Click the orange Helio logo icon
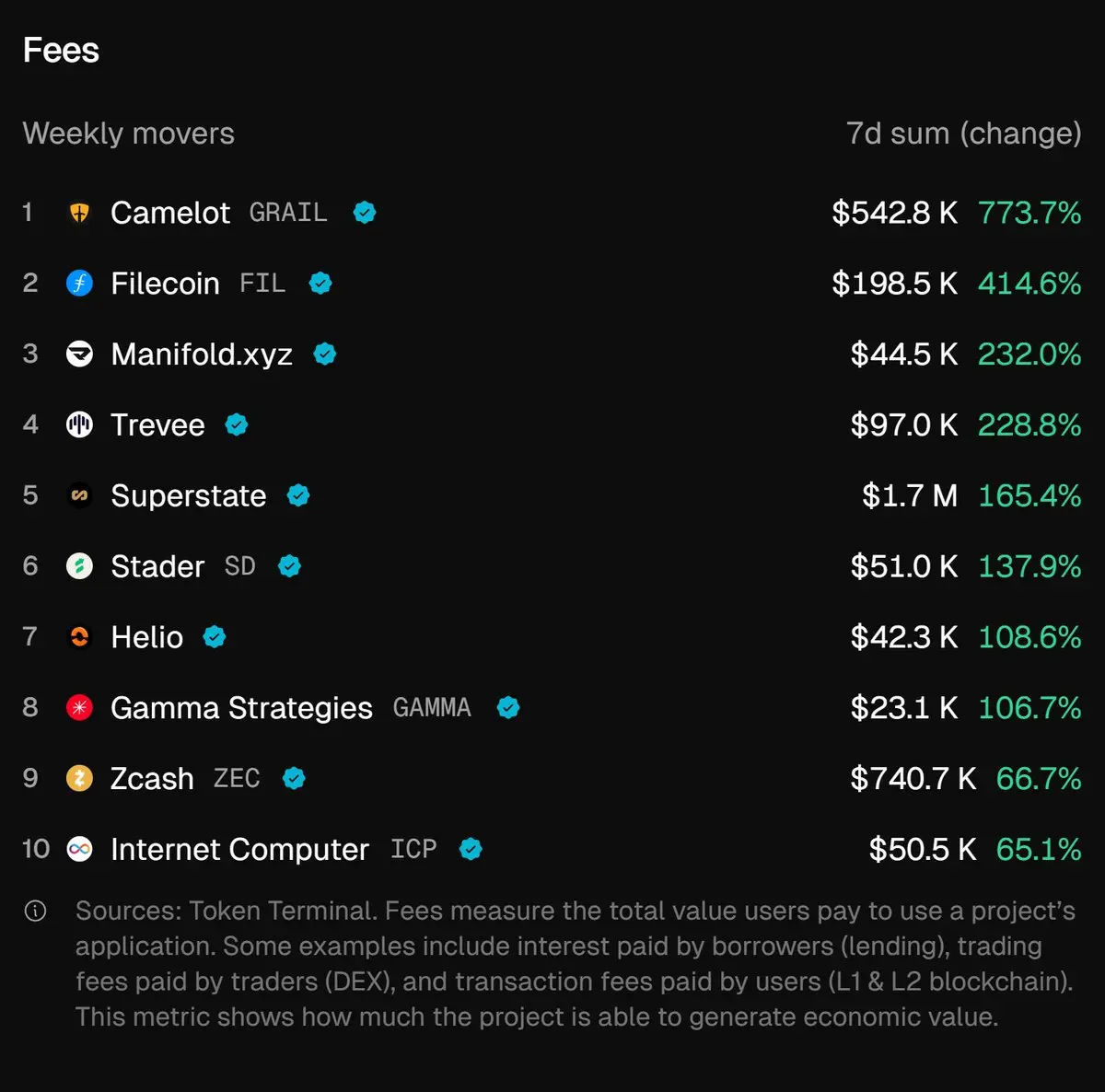Screen dimensions: 1105x1092 [x=80, y=637]
